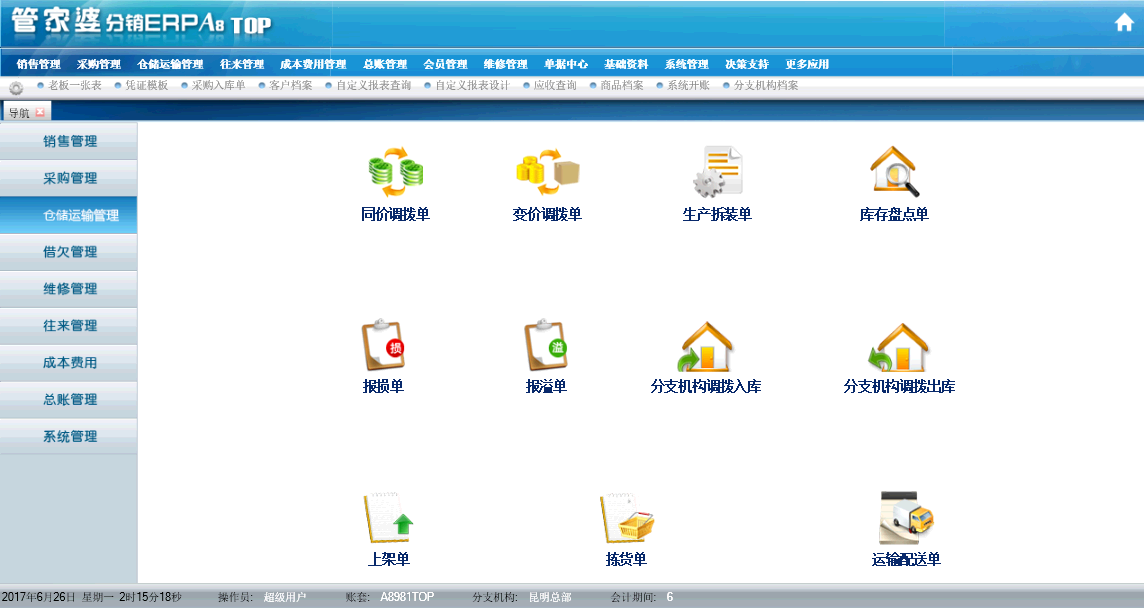Viewport: 1144px width, 608px height.
Task: Select 往来管理 in the left sidebar
Action: [69, 326]
